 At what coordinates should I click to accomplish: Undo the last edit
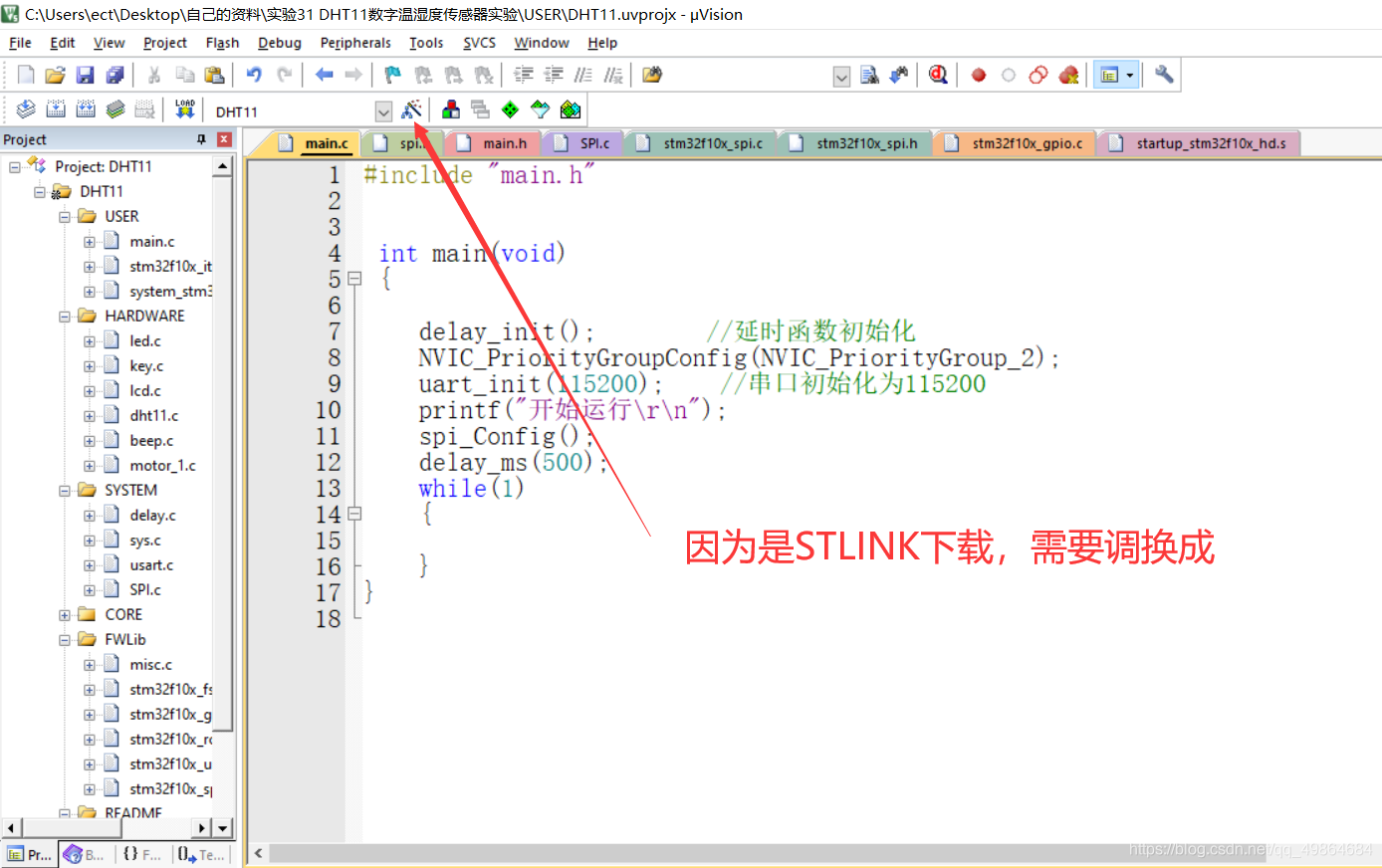pos(254,75)
